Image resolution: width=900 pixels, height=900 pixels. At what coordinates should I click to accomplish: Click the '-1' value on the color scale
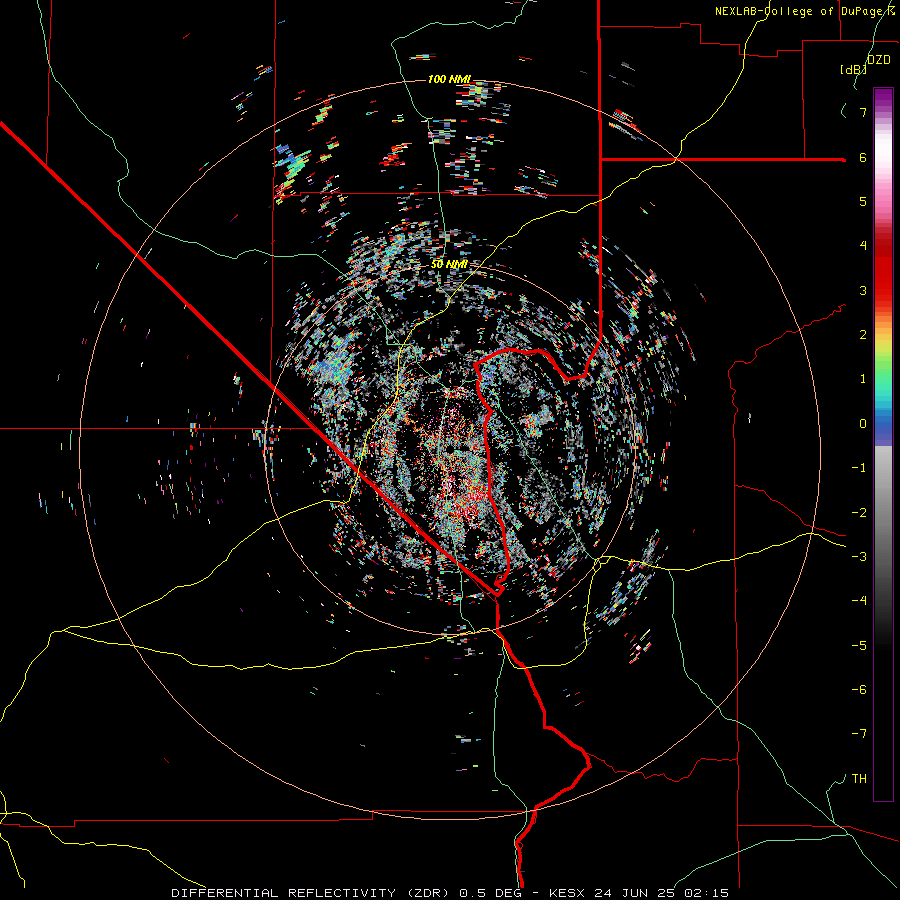click(859, 468)
